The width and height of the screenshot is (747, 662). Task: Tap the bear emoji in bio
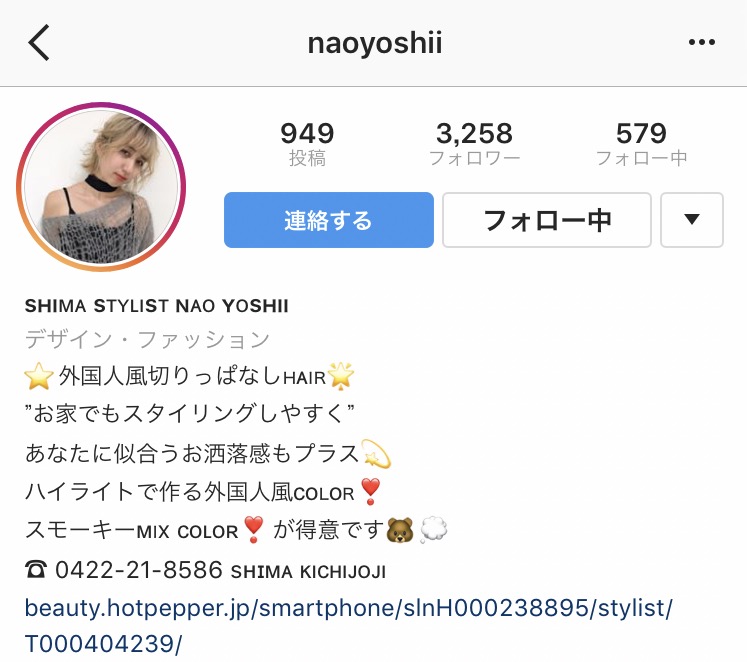(x=400, y=530)
